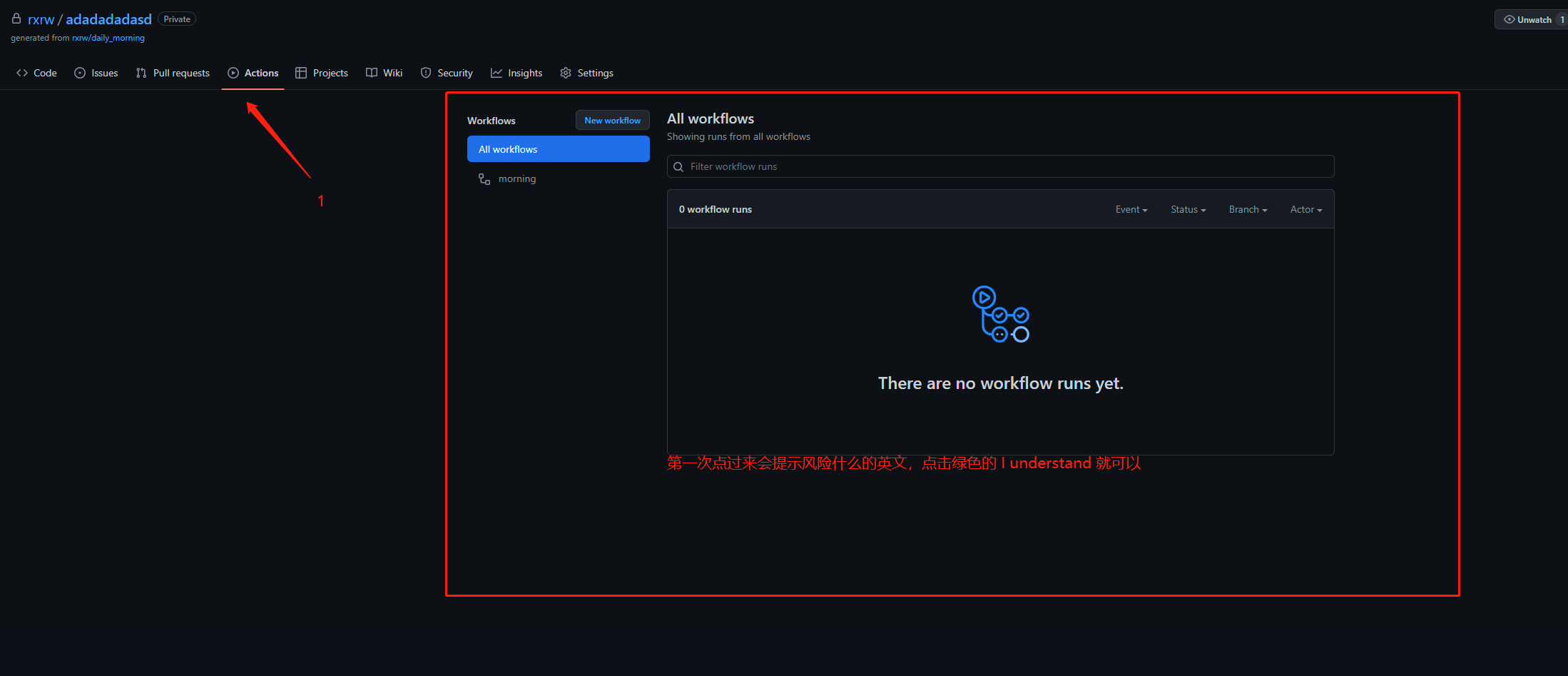The height and width of the screenshot is (676, 1568).
Task: Click the Wiki book icon
Action: point(372,73)
